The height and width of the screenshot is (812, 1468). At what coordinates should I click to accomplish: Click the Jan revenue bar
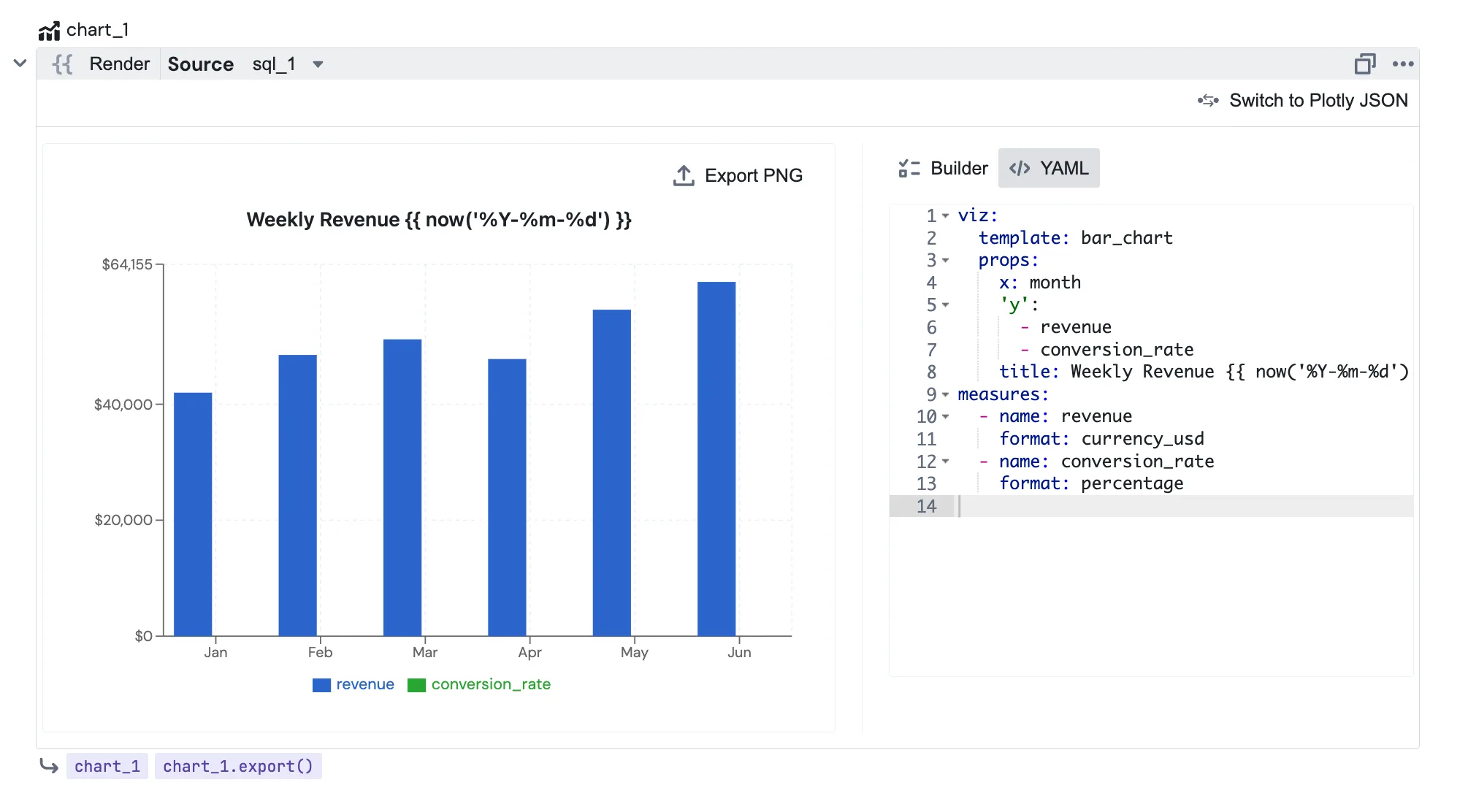tap(193, 514)
